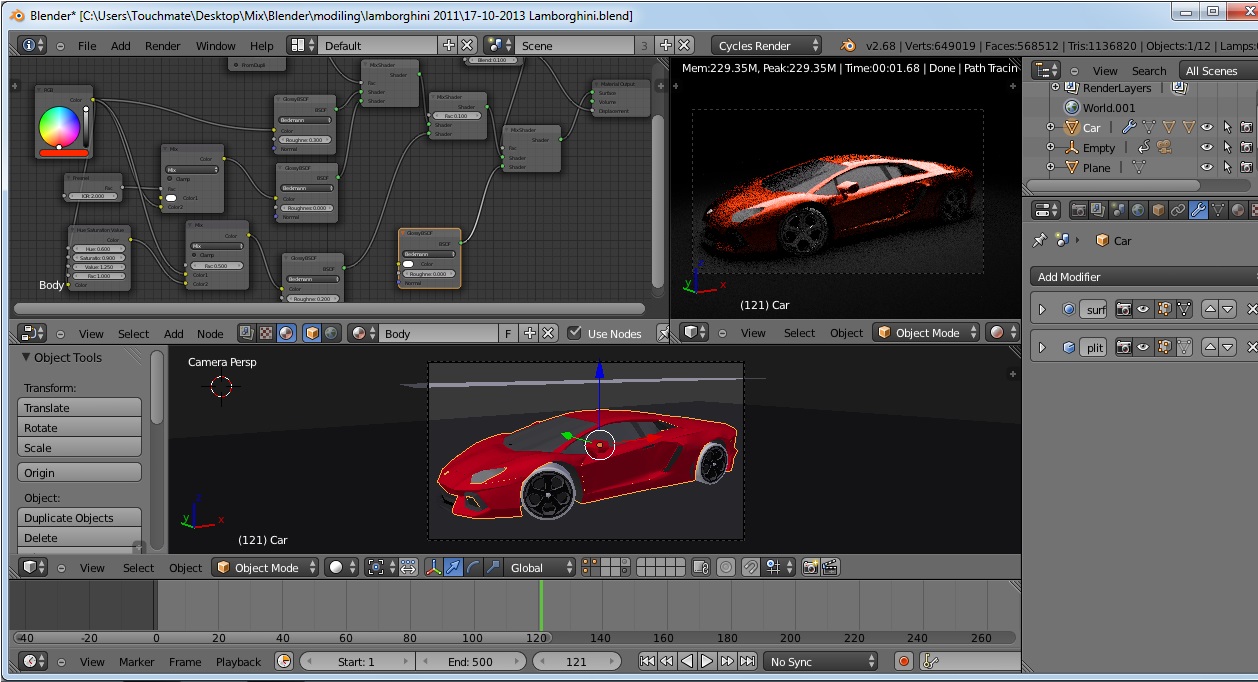Image resolution: width=1258 pixels, height=682 pixels.
Task: Toggle the 3D manipulator widget axis icon
Action: coord(434,567)
